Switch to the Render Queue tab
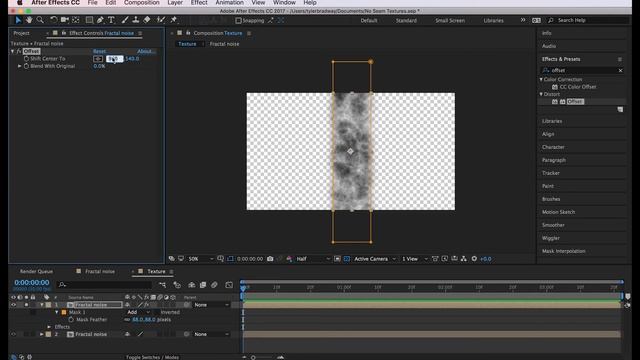Viewport: 640px width, 360px height. (36, 271)
